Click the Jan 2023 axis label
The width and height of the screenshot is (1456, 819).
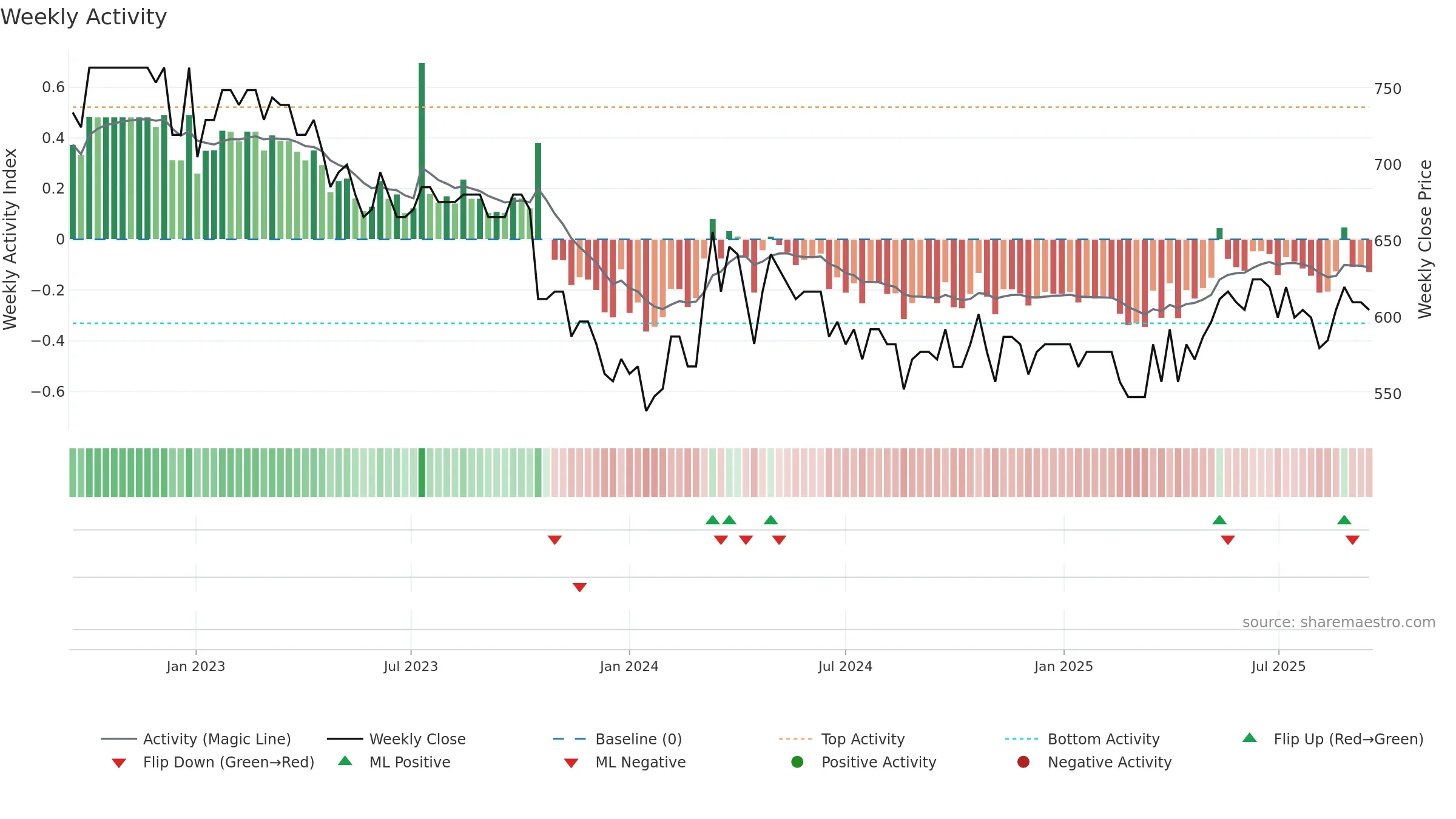pos(196,667)
